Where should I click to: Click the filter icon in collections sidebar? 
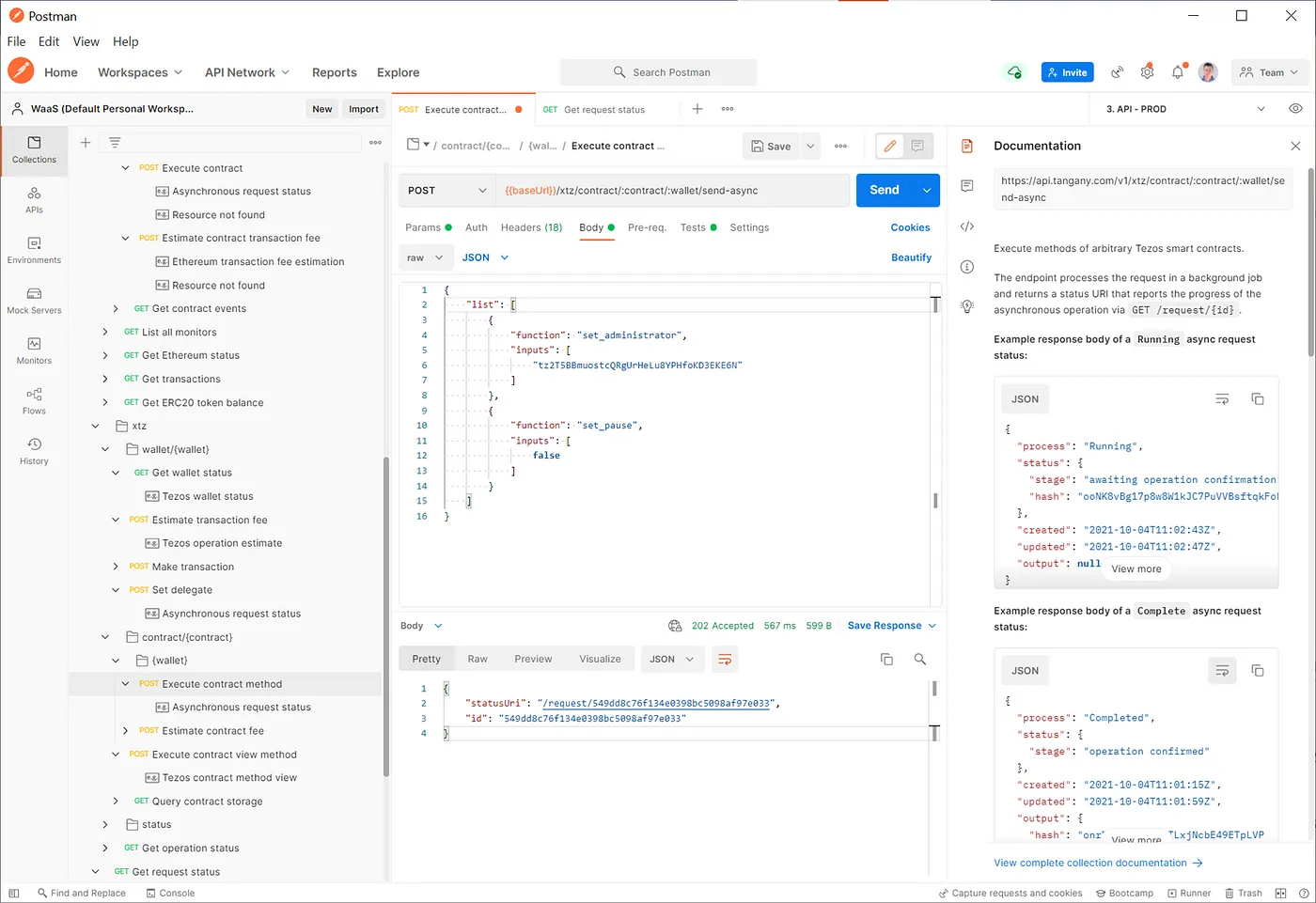(x=115, y=143)
